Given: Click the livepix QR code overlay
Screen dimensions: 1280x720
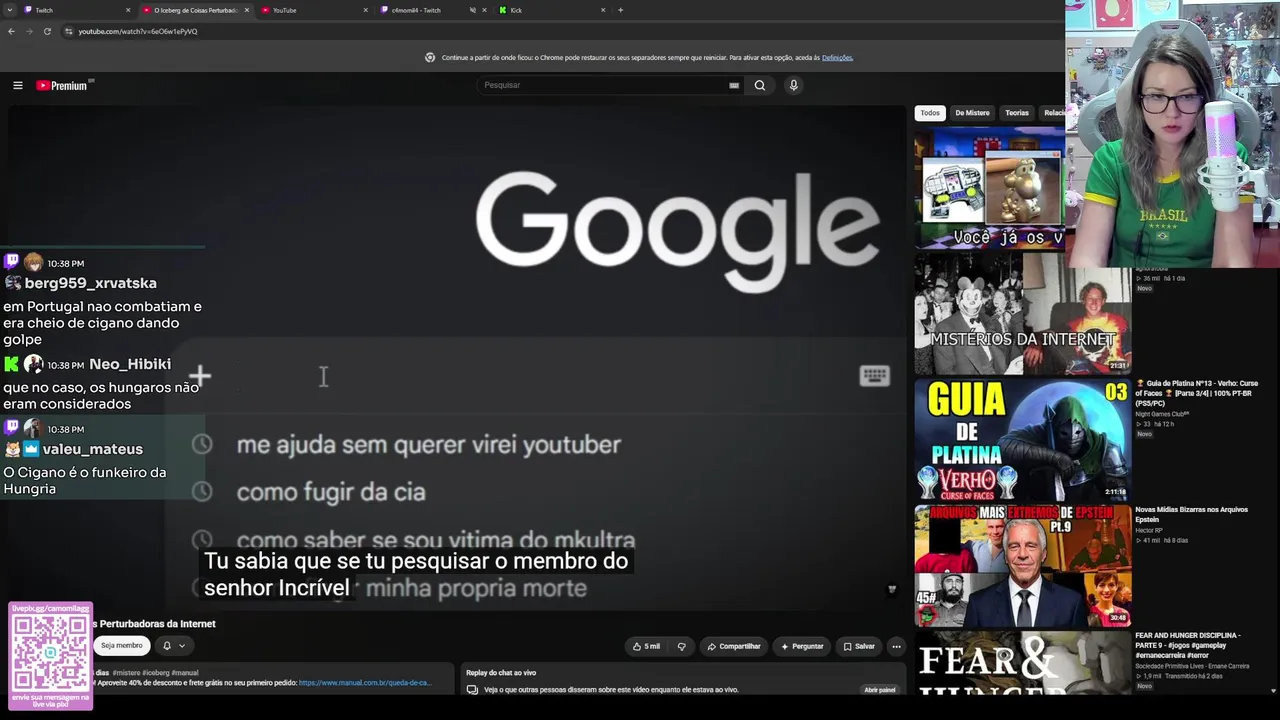Looking at the screenshot, I should (50, 656).
